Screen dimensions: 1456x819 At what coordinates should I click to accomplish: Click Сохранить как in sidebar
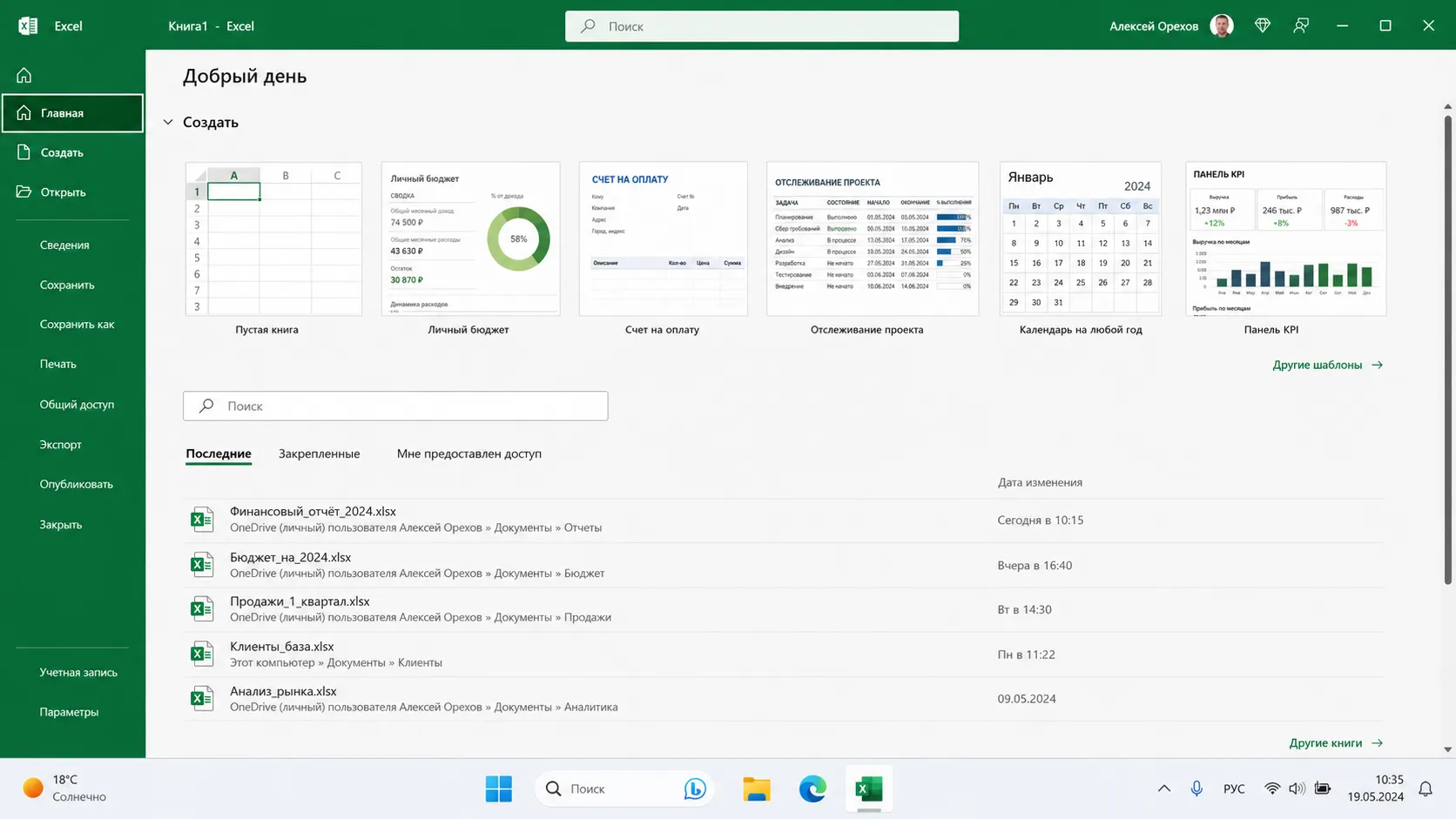[77, 324]
